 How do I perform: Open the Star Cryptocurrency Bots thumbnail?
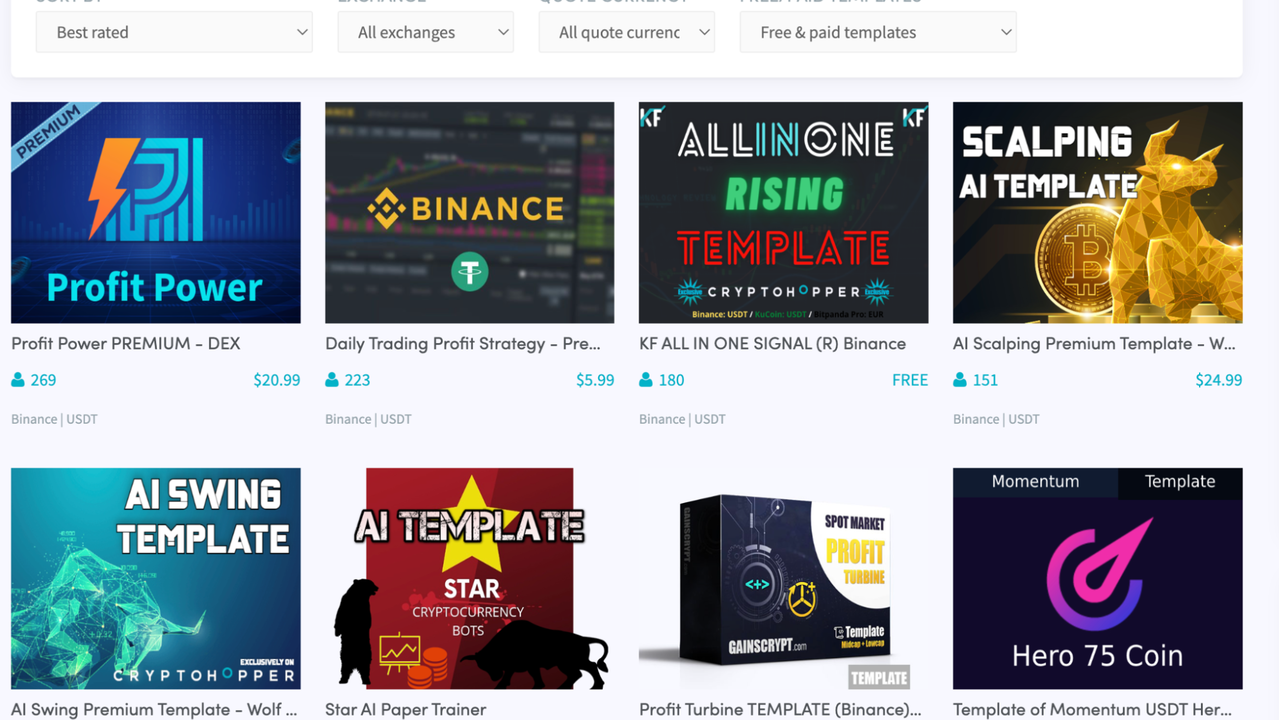470,578
